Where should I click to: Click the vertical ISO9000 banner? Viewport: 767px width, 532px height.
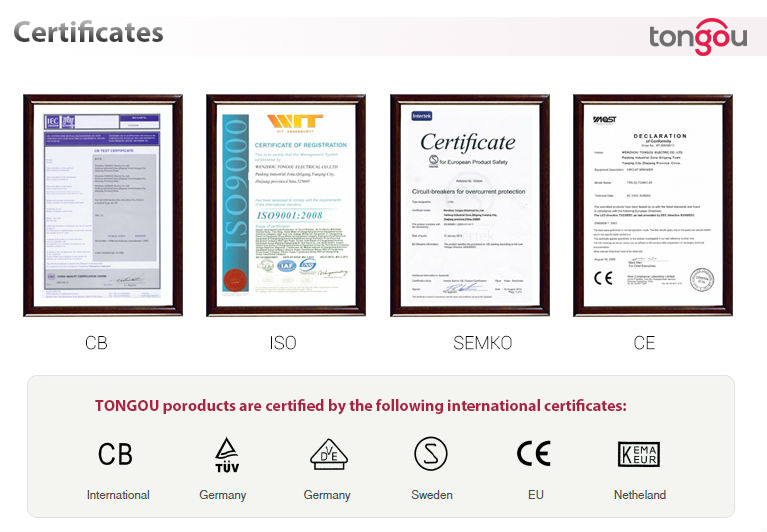click(x=235, y=203)
